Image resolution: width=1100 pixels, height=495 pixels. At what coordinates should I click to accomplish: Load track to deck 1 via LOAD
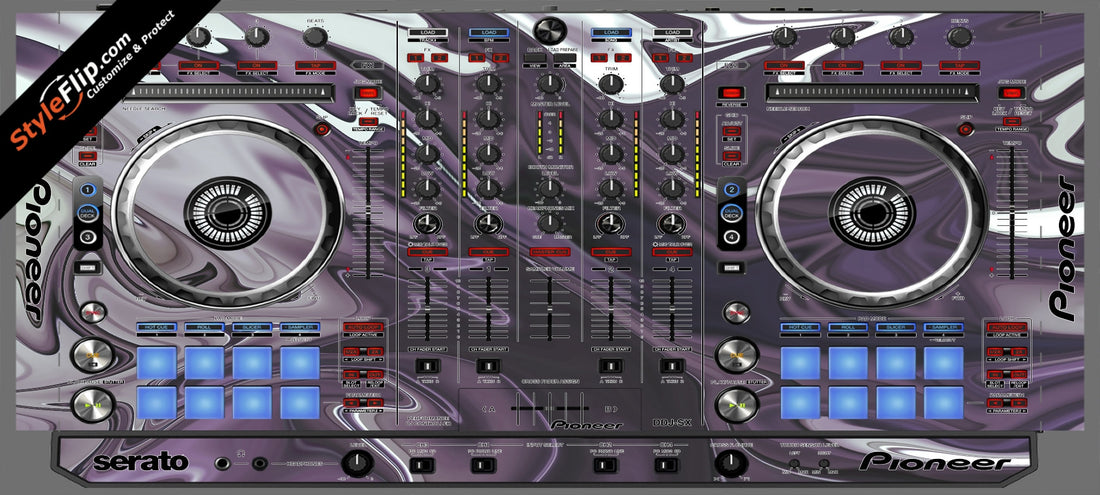tap(488, 32)
